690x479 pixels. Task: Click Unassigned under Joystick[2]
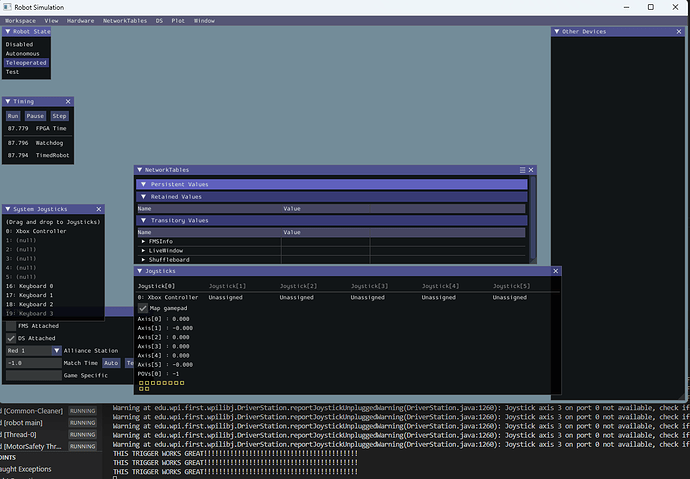click(297, 298)
